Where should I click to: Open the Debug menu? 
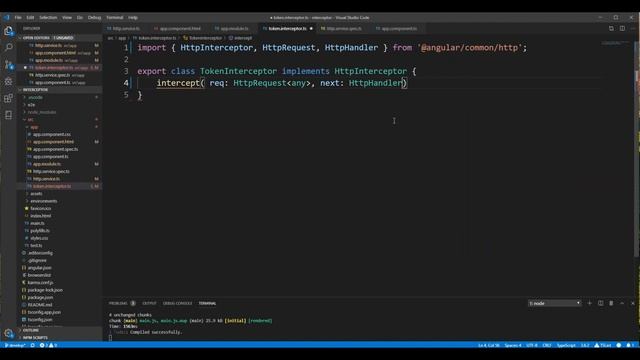[94, 18]
